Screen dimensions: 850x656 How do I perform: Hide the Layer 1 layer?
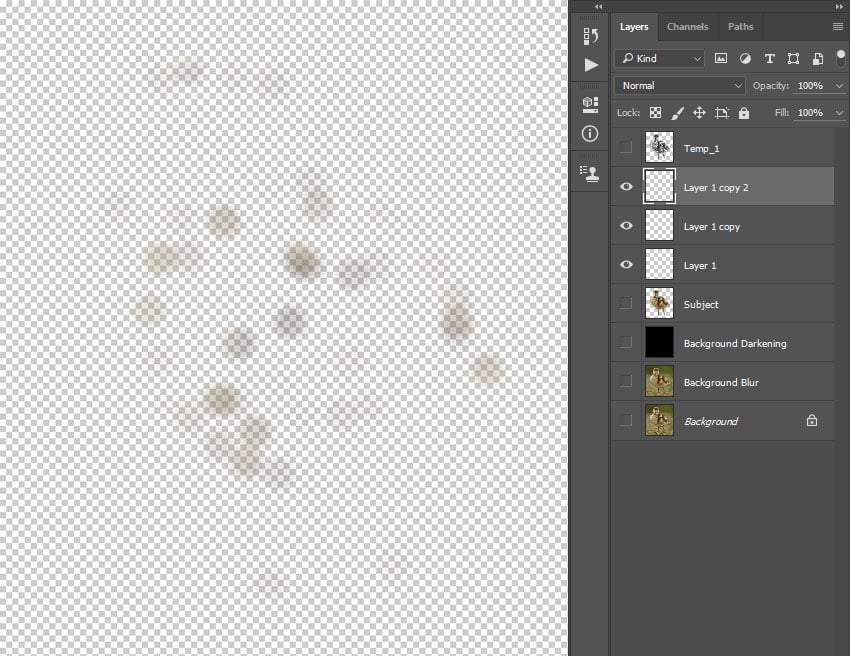pyautogui.click(x=626, y=264)
